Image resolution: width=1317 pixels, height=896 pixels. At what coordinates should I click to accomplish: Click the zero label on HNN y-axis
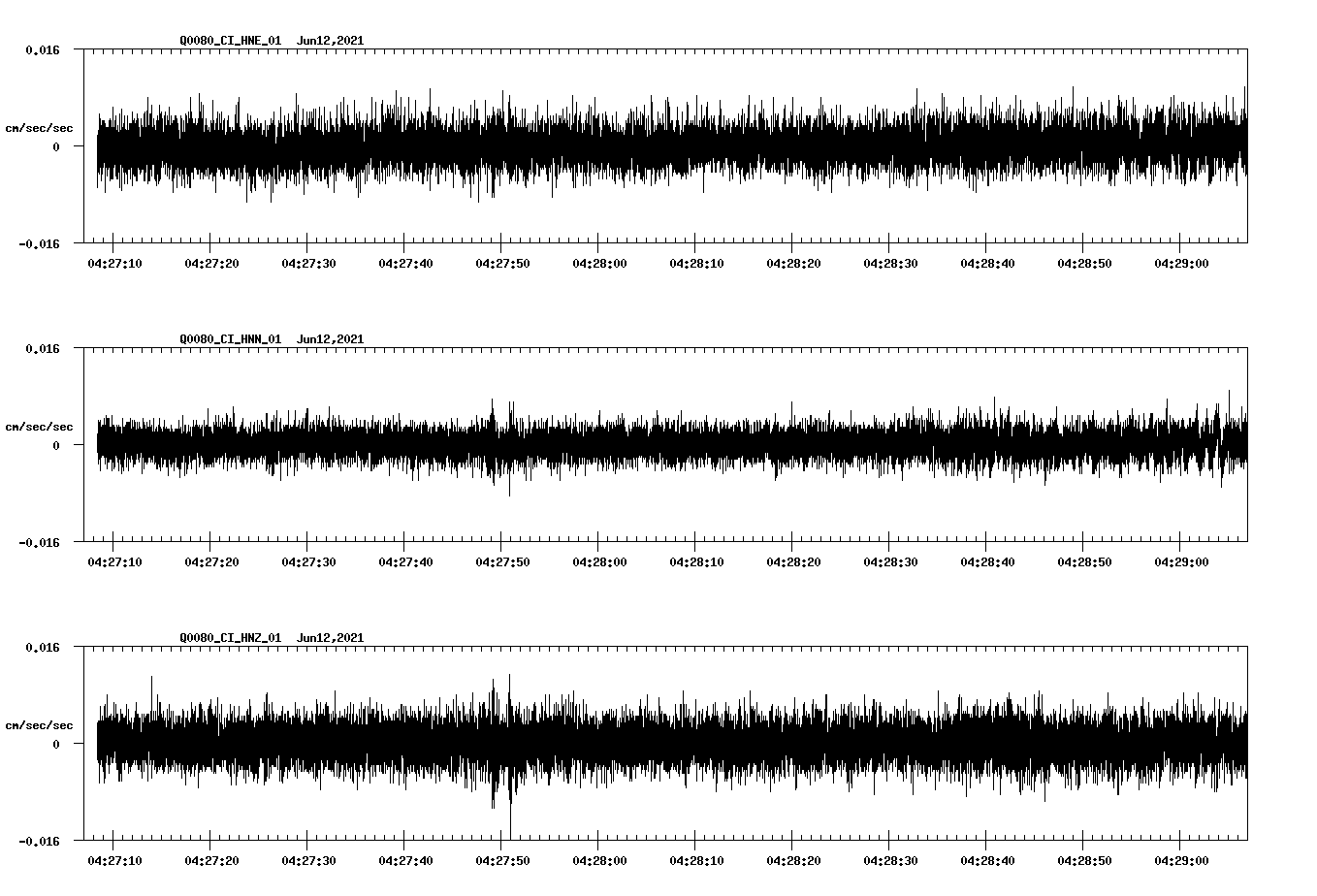(x=56, y=445)
